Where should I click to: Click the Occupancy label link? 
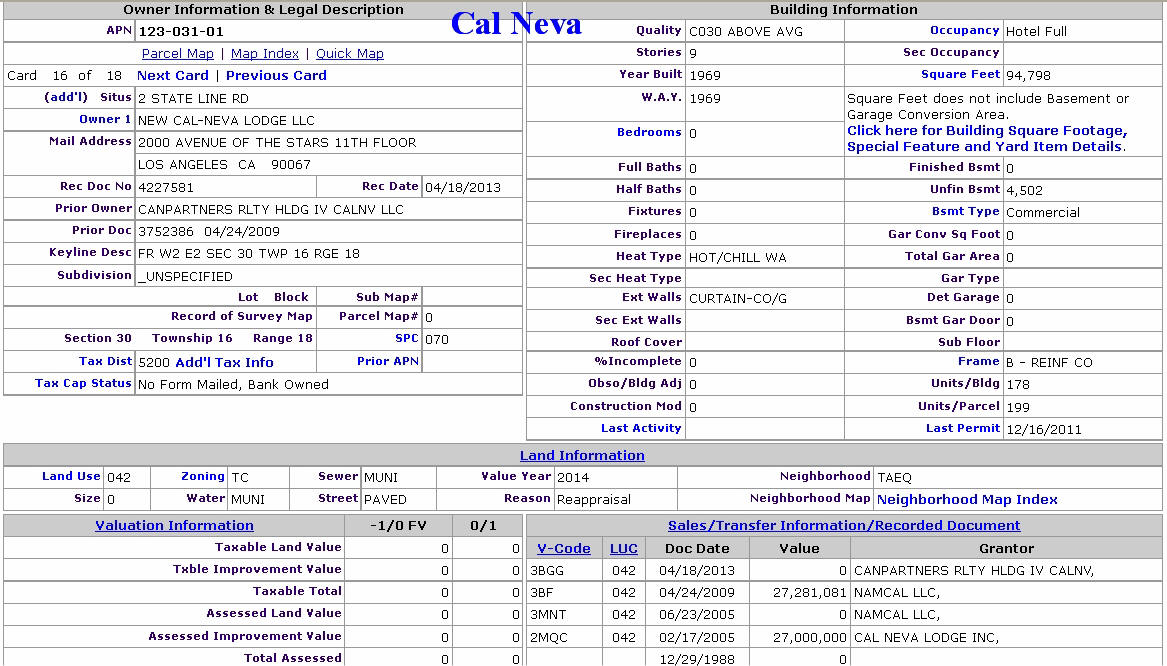pyautogui.click(x=964, y=31)
